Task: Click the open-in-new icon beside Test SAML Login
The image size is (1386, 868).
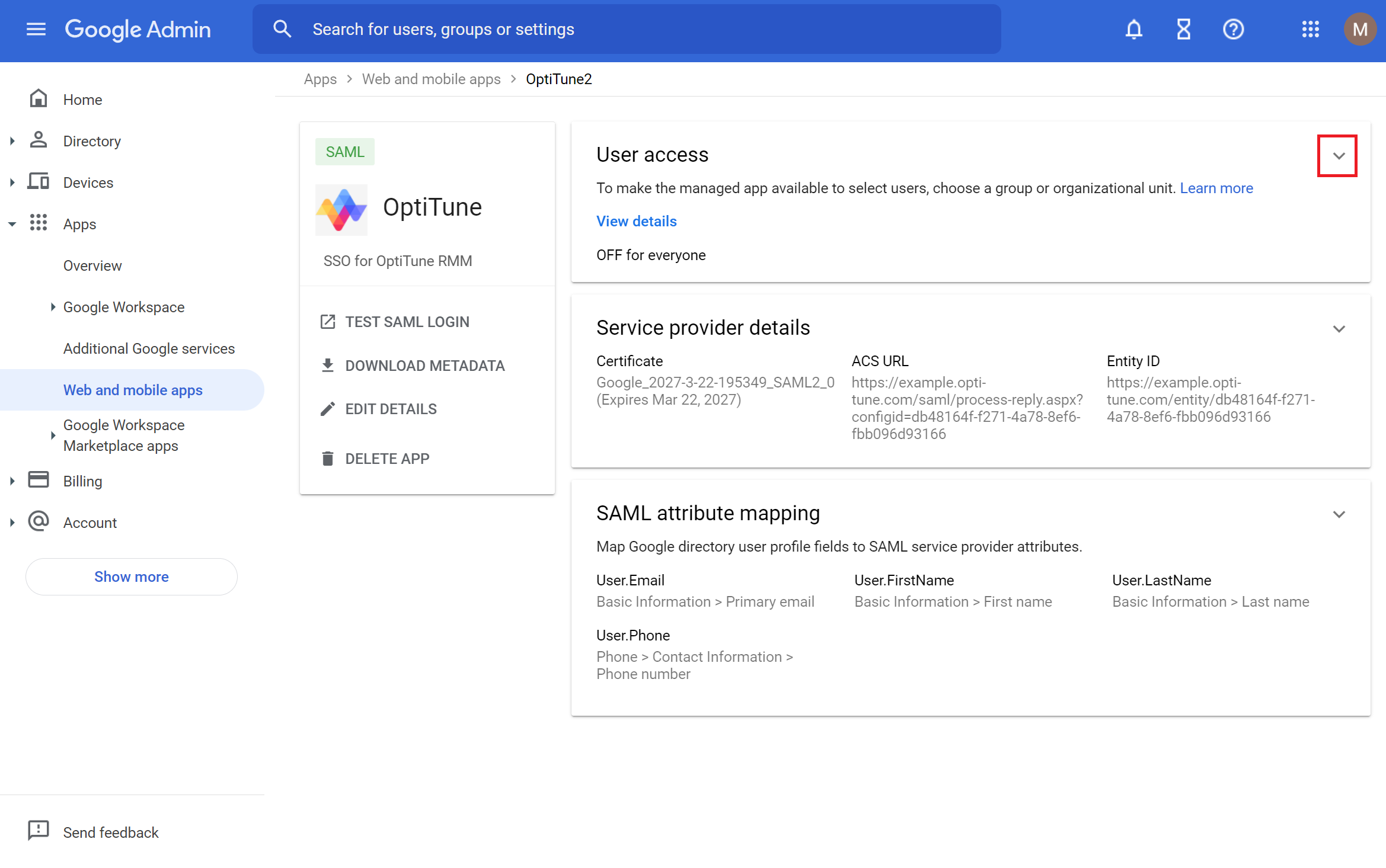Action: coord(328,322)
